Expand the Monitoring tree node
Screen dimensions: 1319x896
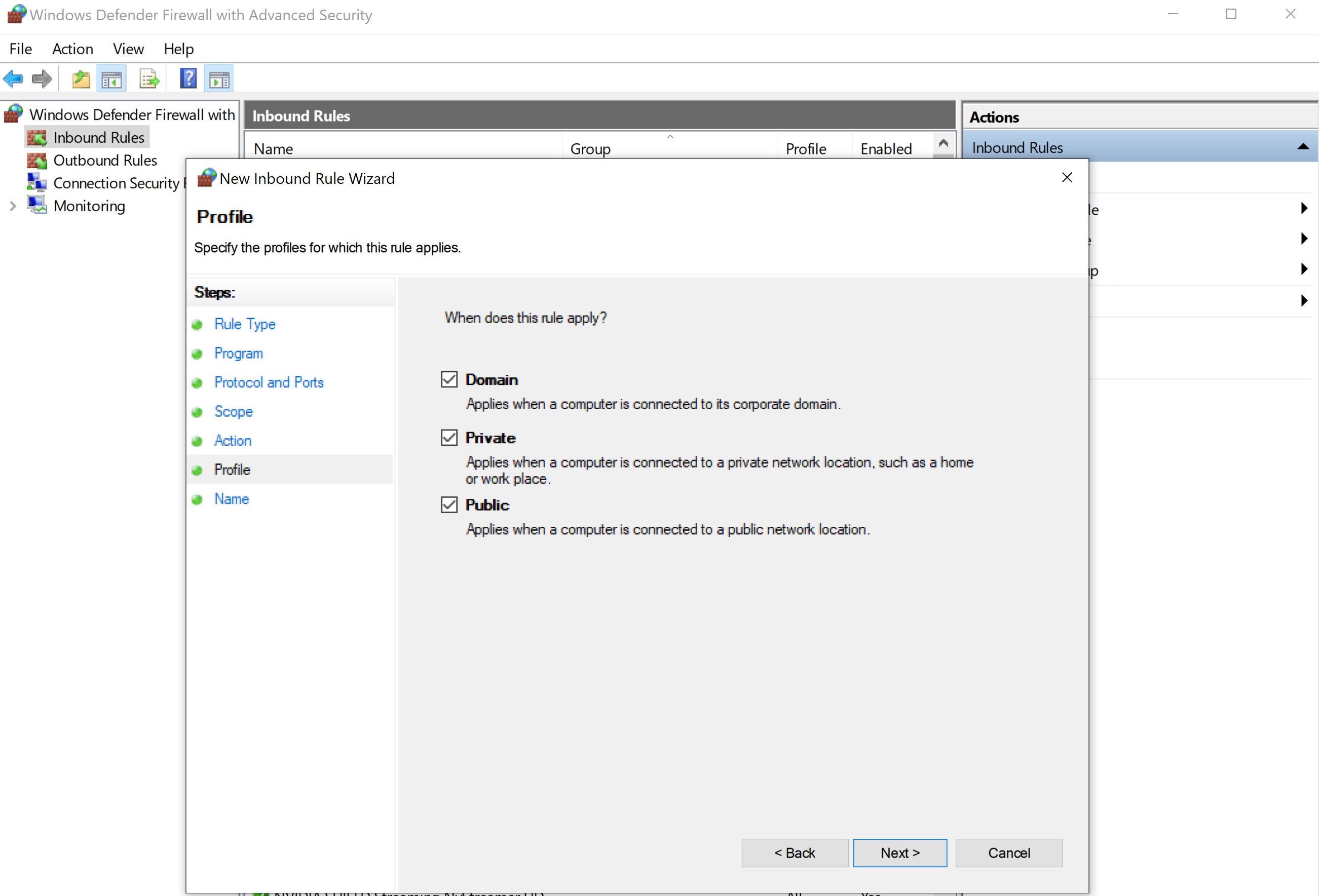(13, 206)
